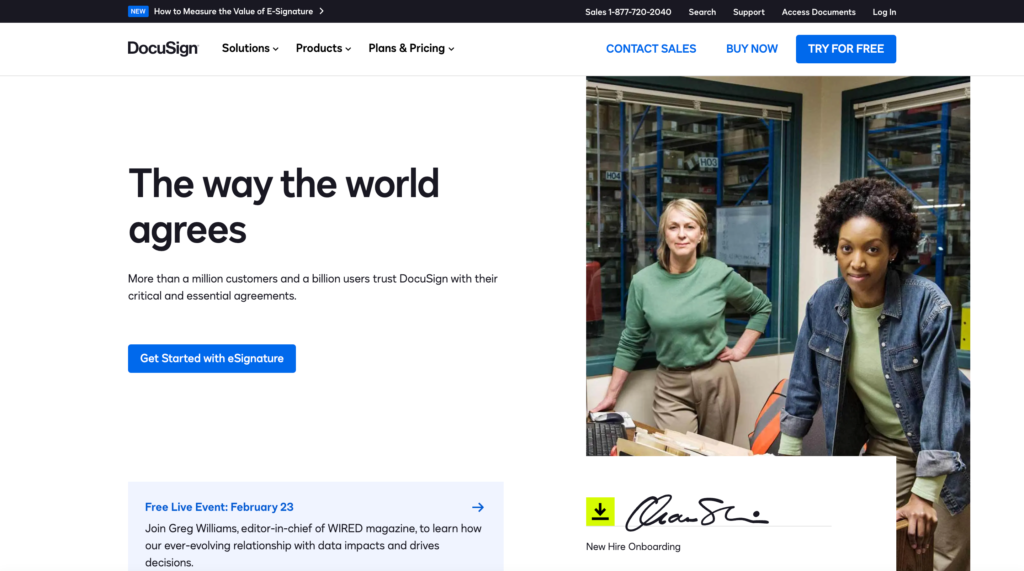Click the TRY FOR FREE button
This screenshot has height=571, width=1024.
click(x=845, y=49)
